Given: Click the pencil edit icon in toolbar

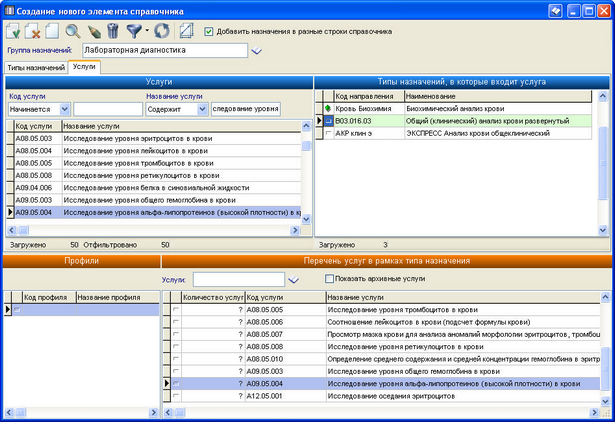Looking at the screenshot, I should point(94,31).
